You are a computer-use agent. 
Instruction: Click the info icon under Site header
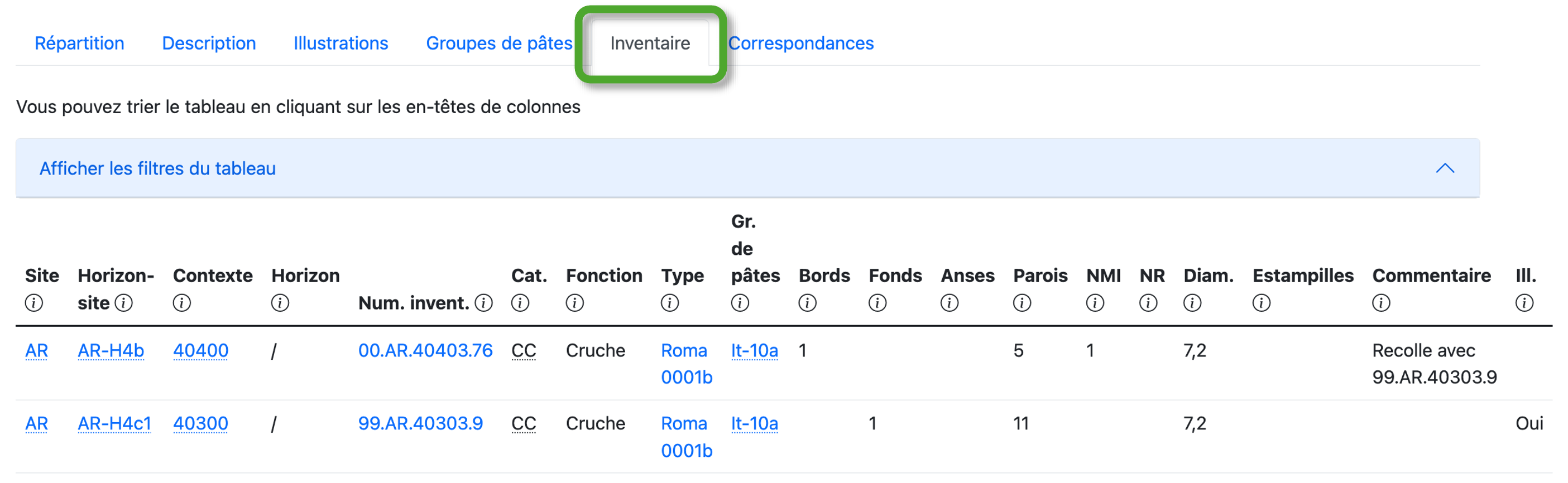pyautogui.click(x=34, y=303)
